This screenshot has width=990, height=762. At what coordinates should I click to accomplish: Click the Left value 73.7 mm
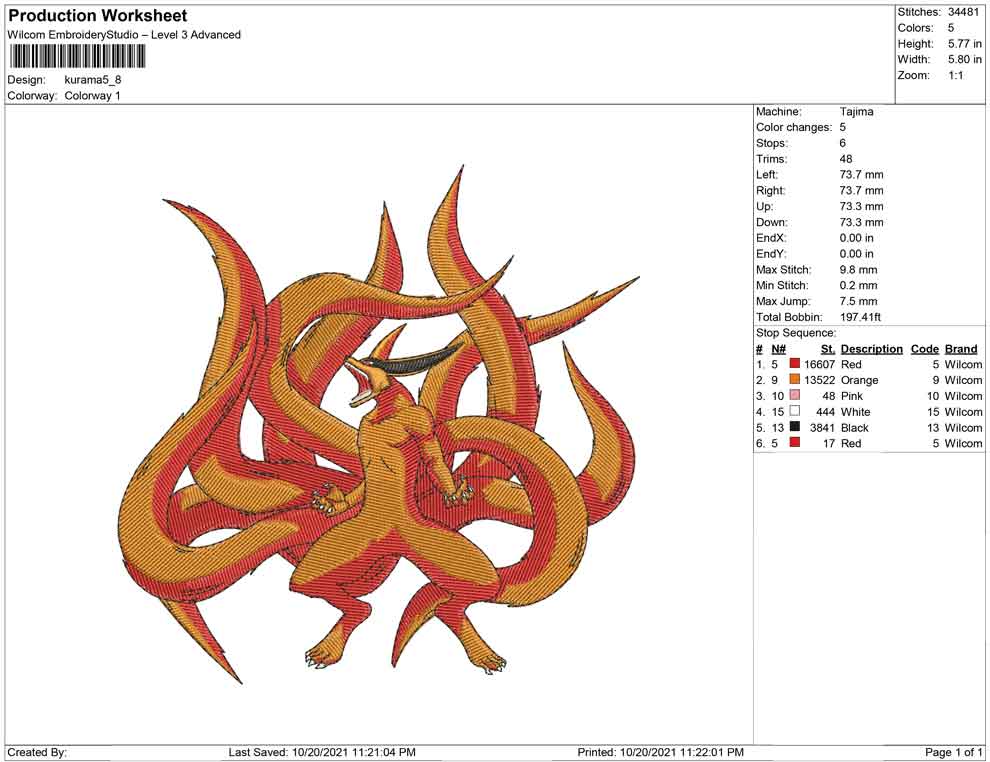coord(861,175)
